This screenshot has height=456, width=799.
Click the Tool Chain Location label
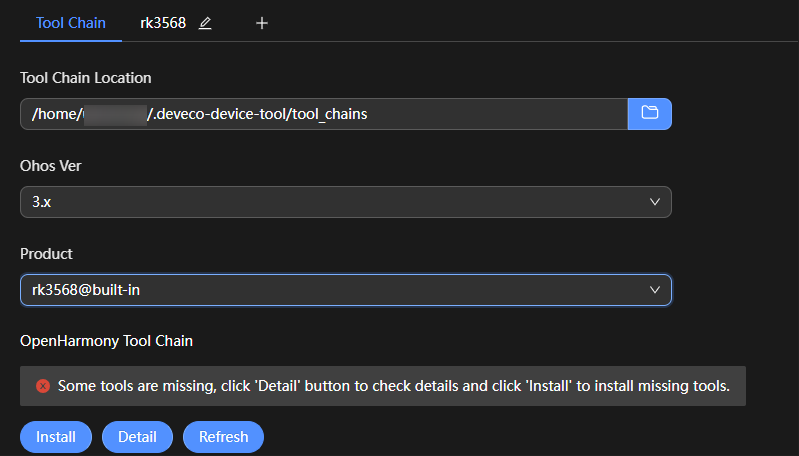point(86,77)
